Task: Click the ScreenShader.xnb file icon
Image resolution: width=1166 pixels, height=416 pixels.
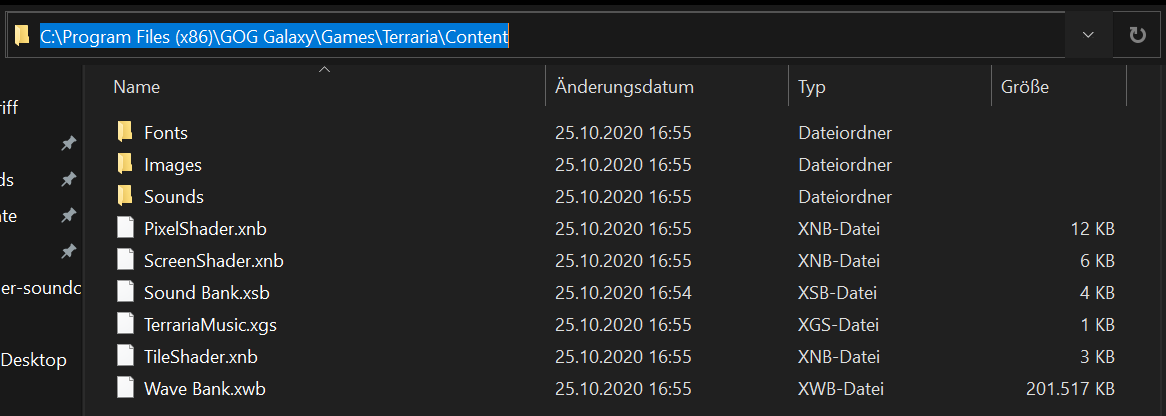Action: [x=125, y=260]
